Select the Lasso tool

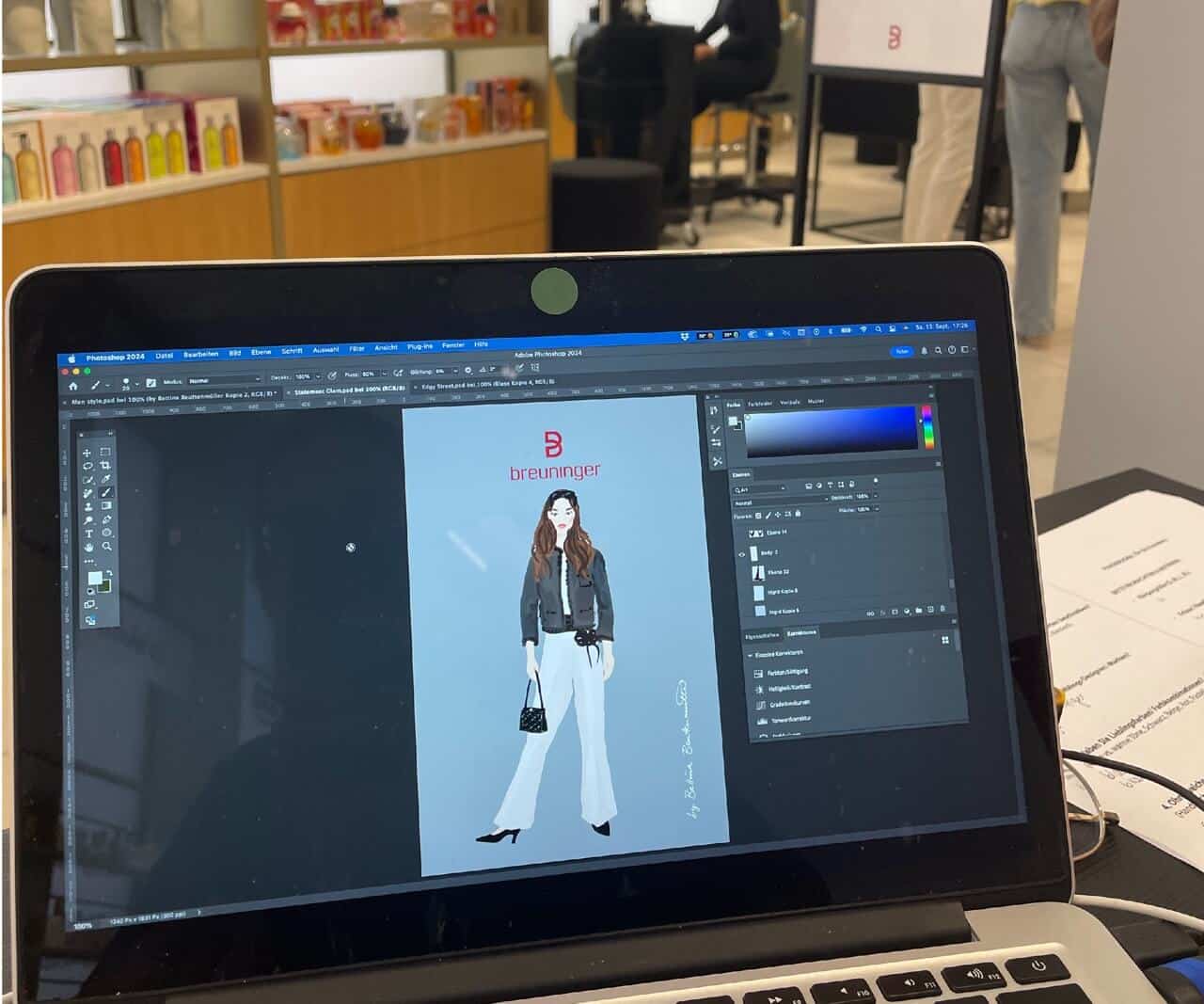pyautogui.click(x=87, y=466)
